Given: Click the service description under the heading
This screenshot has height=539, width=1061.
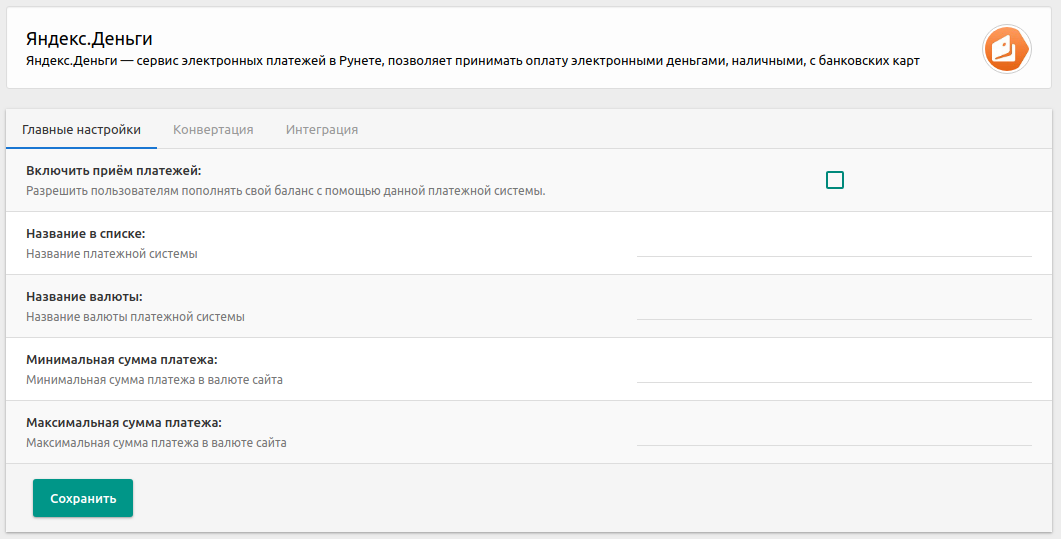Looking at the screenshot, I should 472,61.
